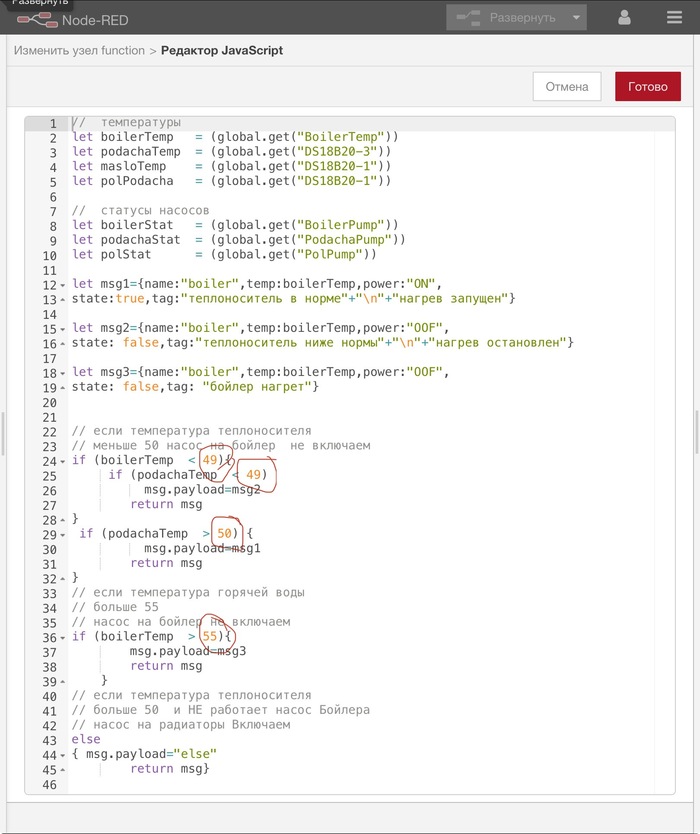This screenshot has width=700, height=834.
Task: Click the Node-RED logo icon
Action: (37, 20)
